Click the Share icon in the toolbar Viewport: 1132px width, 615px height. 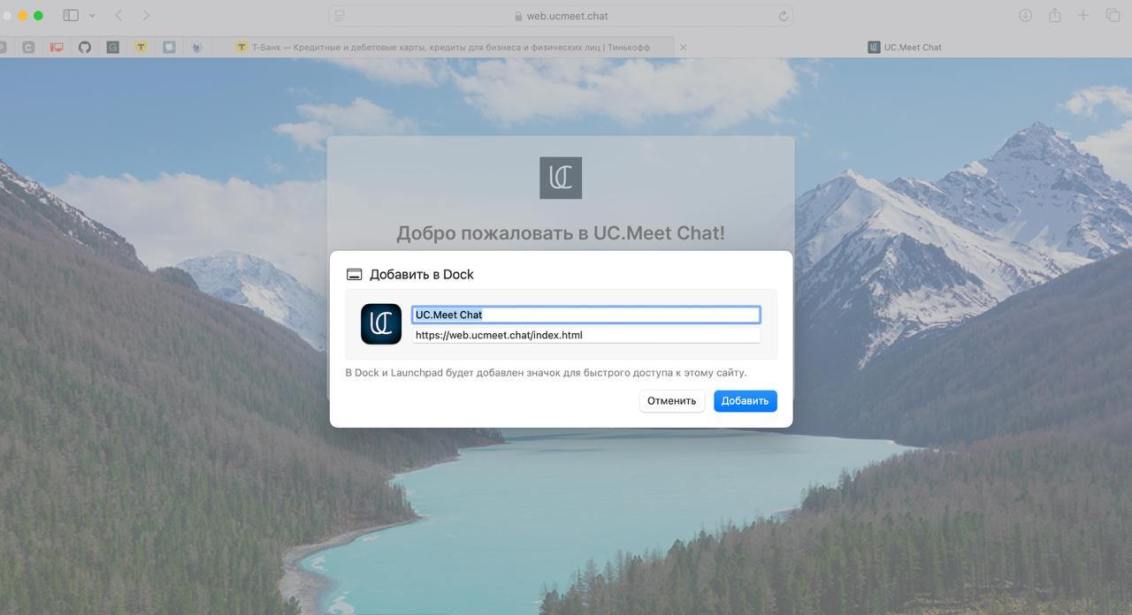tap(1055, 15)
